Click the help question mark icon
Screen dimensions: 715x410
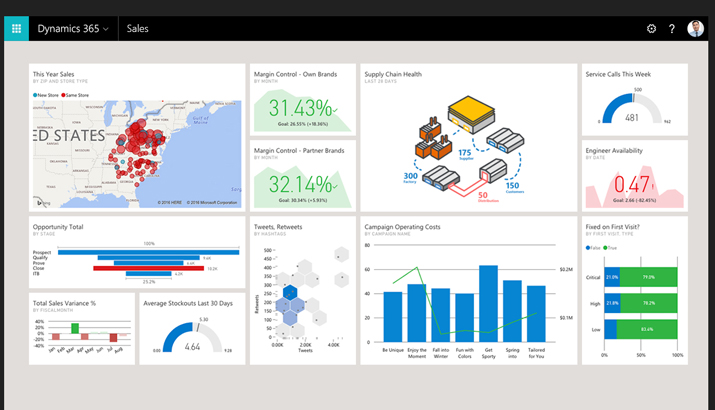pos(672,29)
